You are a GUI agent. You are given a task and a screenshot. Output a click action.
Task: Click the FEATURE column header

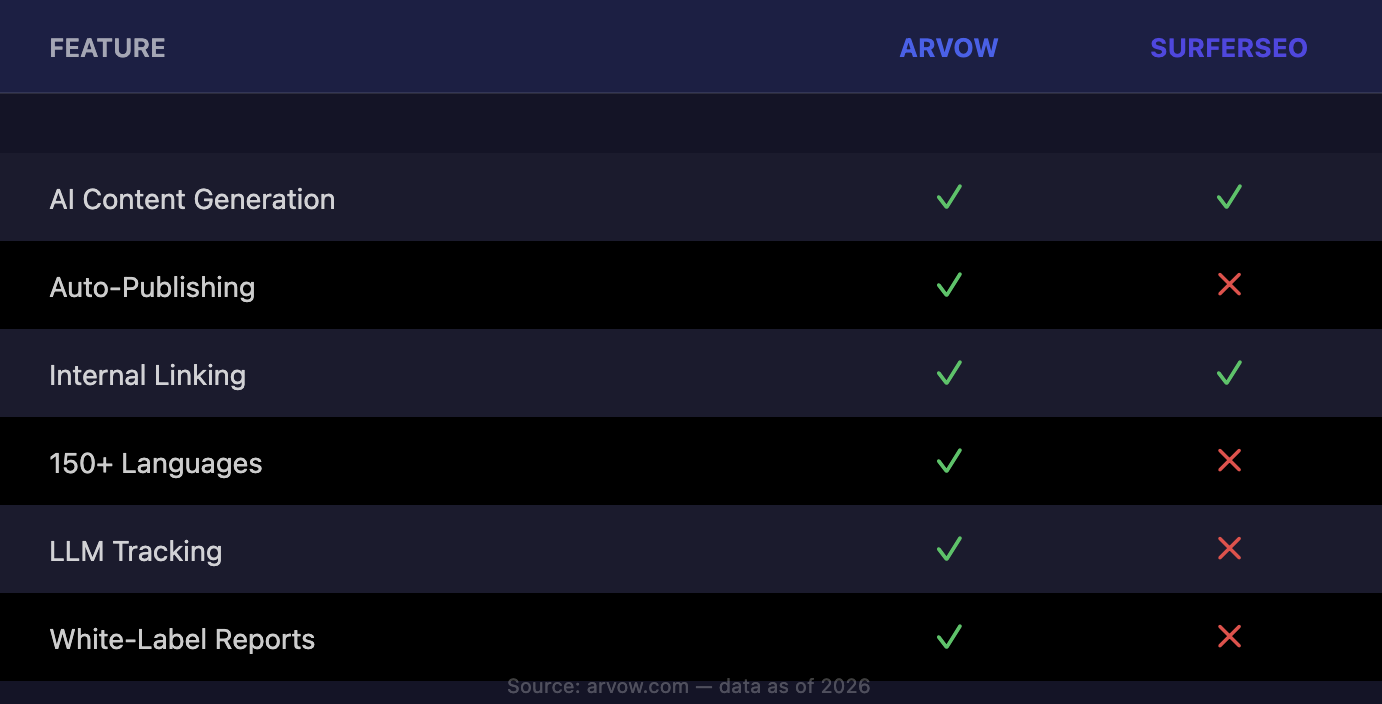tap(107, 48)
